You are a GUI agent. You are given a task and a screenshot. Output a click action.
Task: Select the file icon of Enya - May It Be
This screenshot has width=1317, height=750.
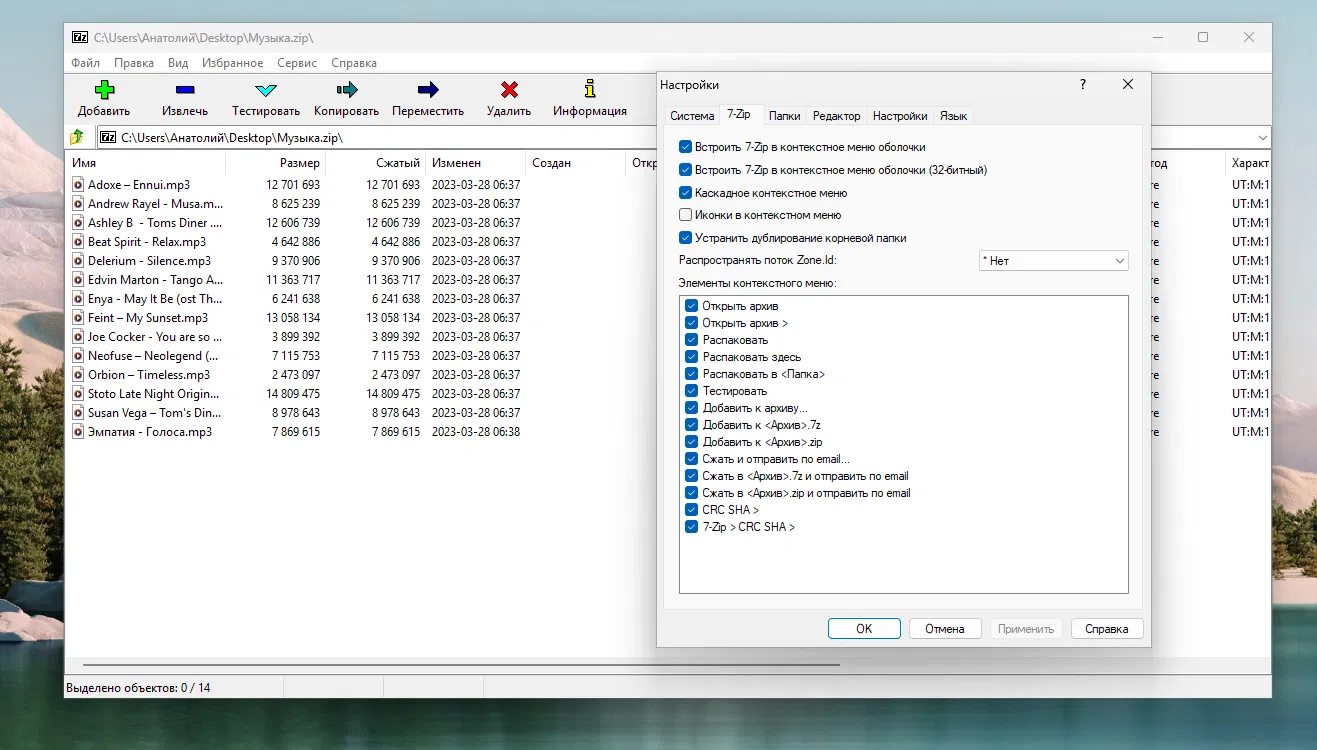pos(79,299)
